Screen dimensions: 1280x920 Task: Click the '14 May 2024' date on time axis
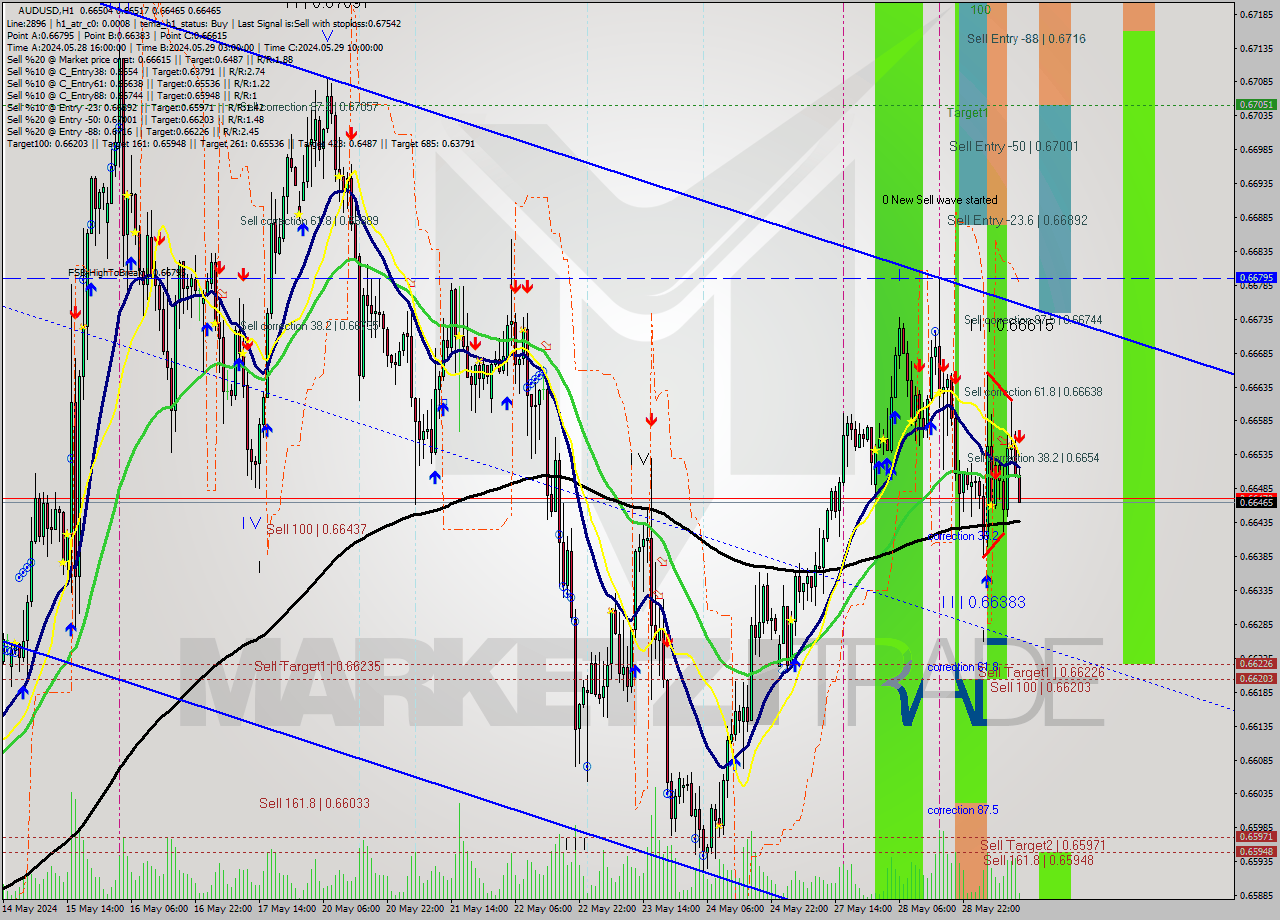pos(31,910)
